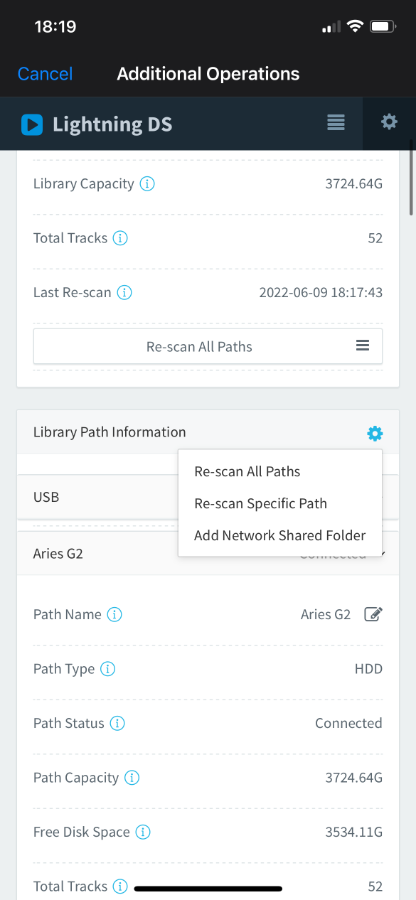Open settings gear in Lightning DS header
This screenshot has height=900, width=416.
coord(389,122)
